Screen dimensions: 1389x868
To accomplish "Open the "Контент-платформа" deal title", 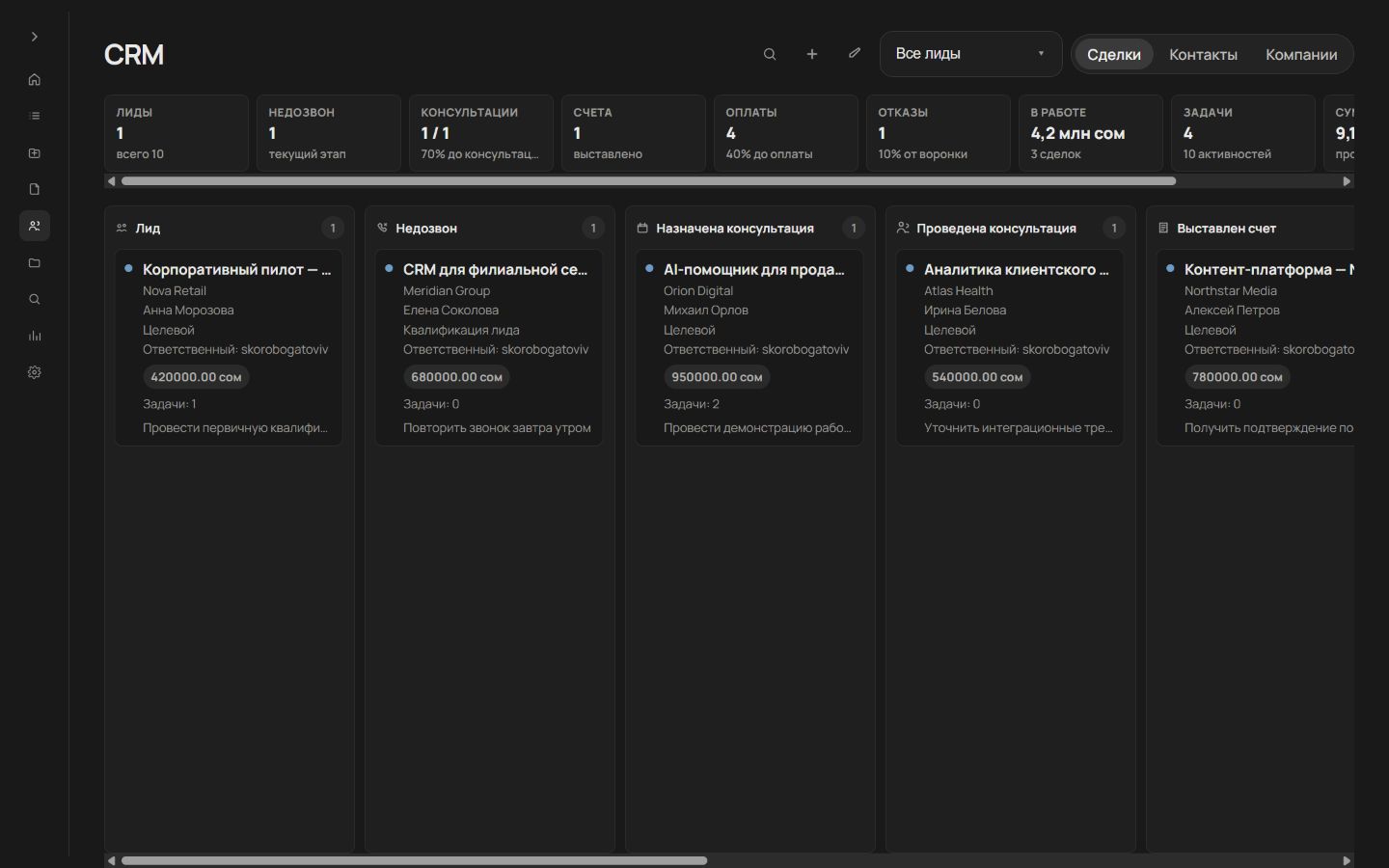I will [1268, 270].
